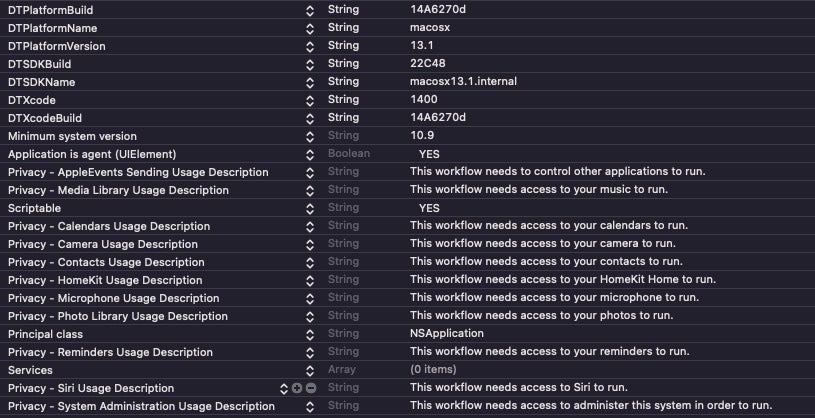Screen dimensions: 815x418
Task: Click the macosx13.1.internal value field
Action: click(x=463, y=82)
